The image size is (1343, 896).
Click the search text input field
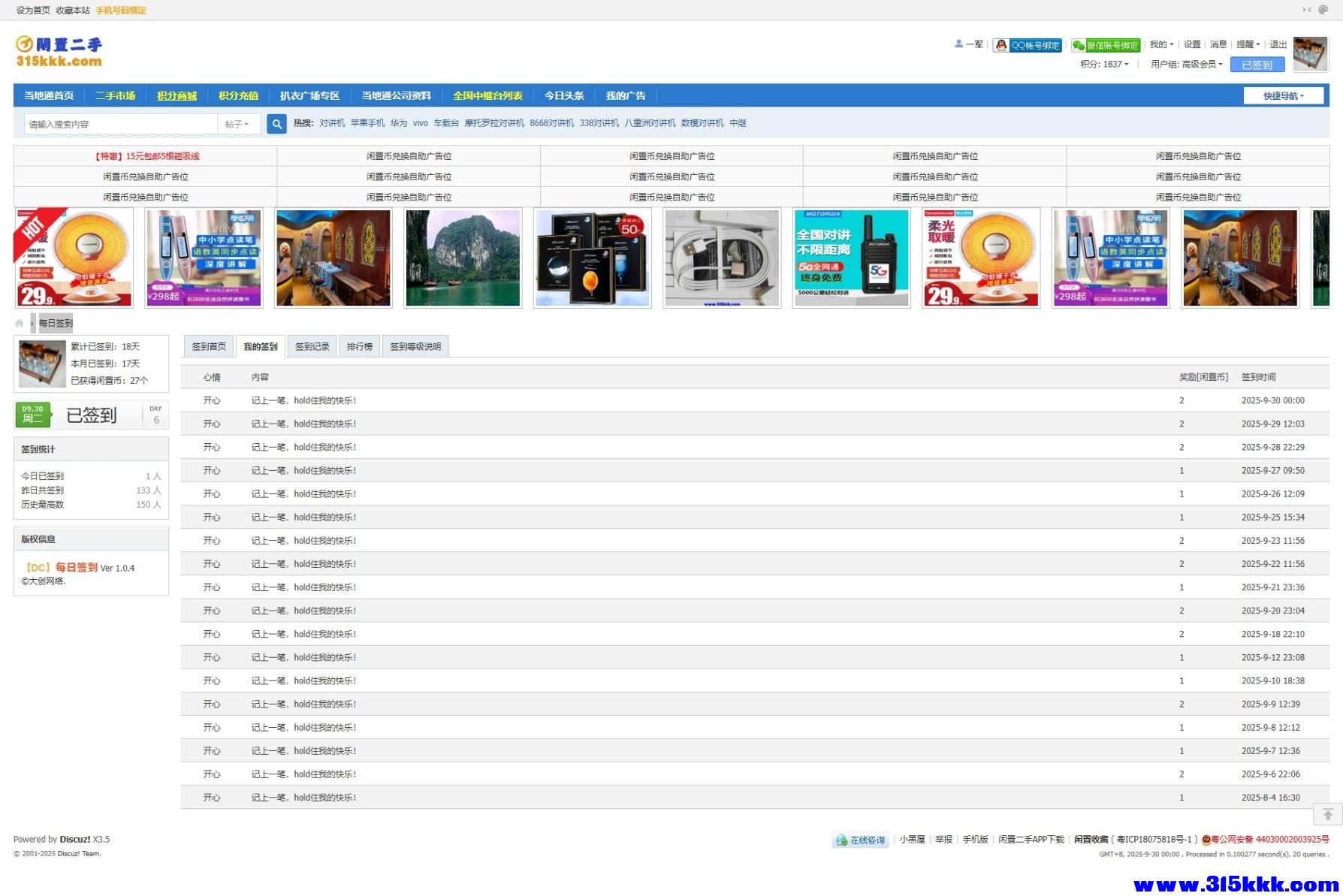point(120,124)
